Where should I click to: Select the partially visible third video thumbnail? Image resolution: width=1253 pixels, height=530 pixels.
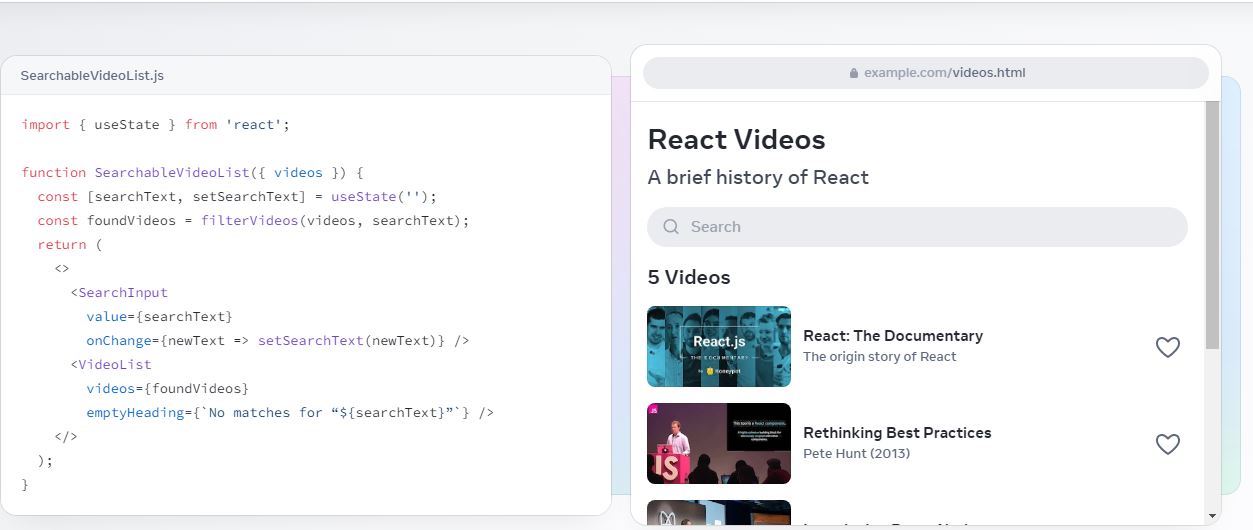coord(718,513)
